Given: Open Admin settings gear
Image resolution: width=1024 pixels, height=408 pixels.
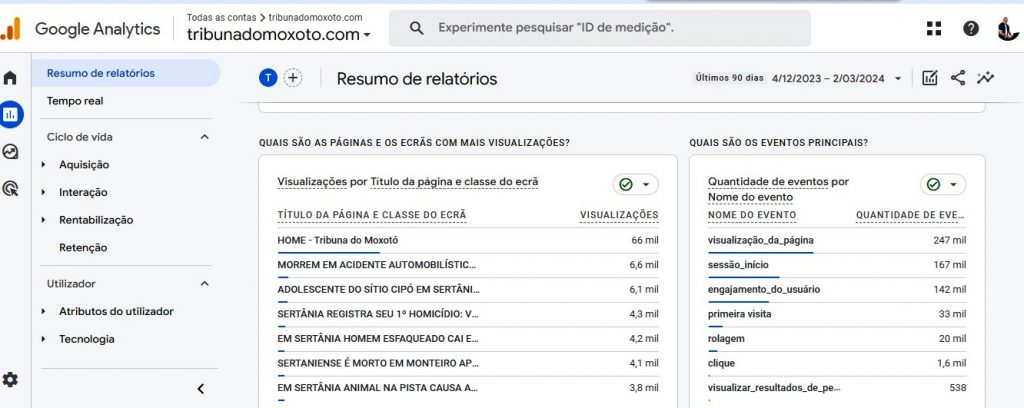Looking at the screenshot, I should pyautogui.click(x=11, y=380).
